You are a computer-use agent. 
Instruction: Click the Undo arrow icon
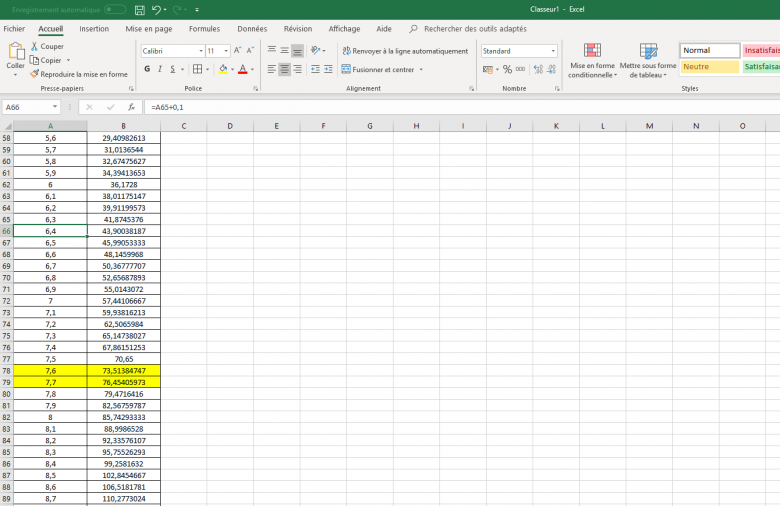pos(157,9)
